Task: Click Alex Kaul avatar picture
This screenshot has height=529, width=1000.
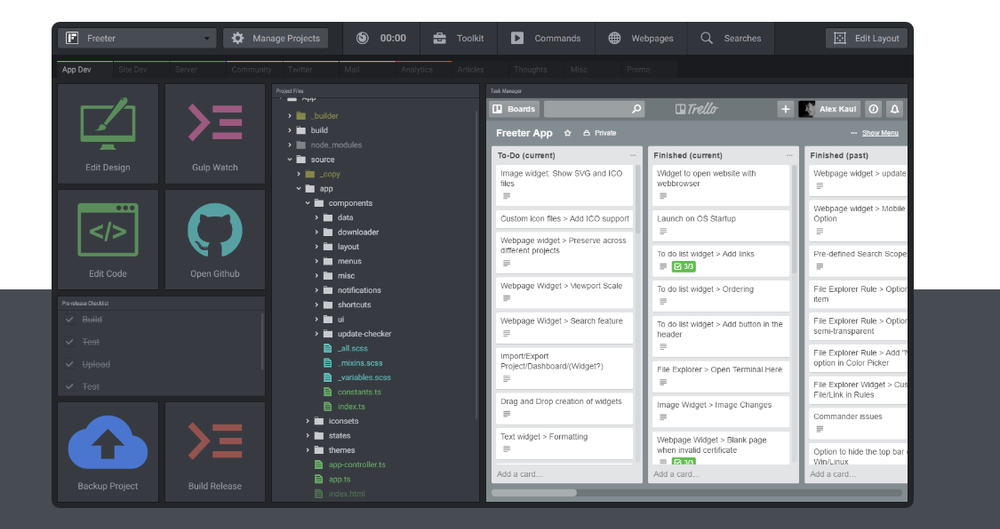Action: point(807,109)
